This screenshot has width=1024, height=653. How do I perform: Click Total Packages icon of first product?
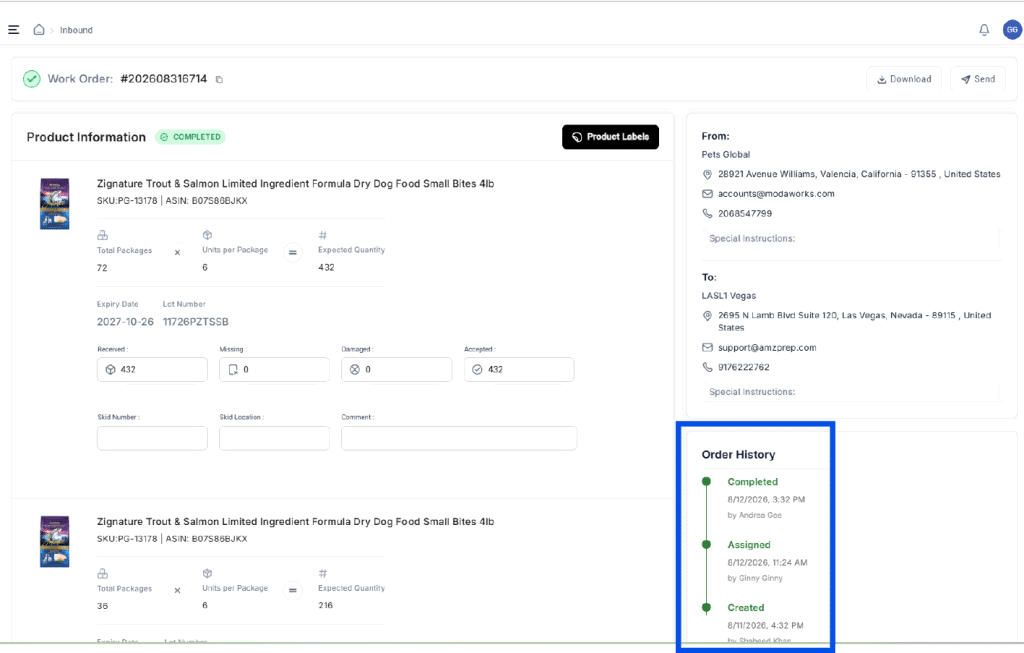[103, 235]
